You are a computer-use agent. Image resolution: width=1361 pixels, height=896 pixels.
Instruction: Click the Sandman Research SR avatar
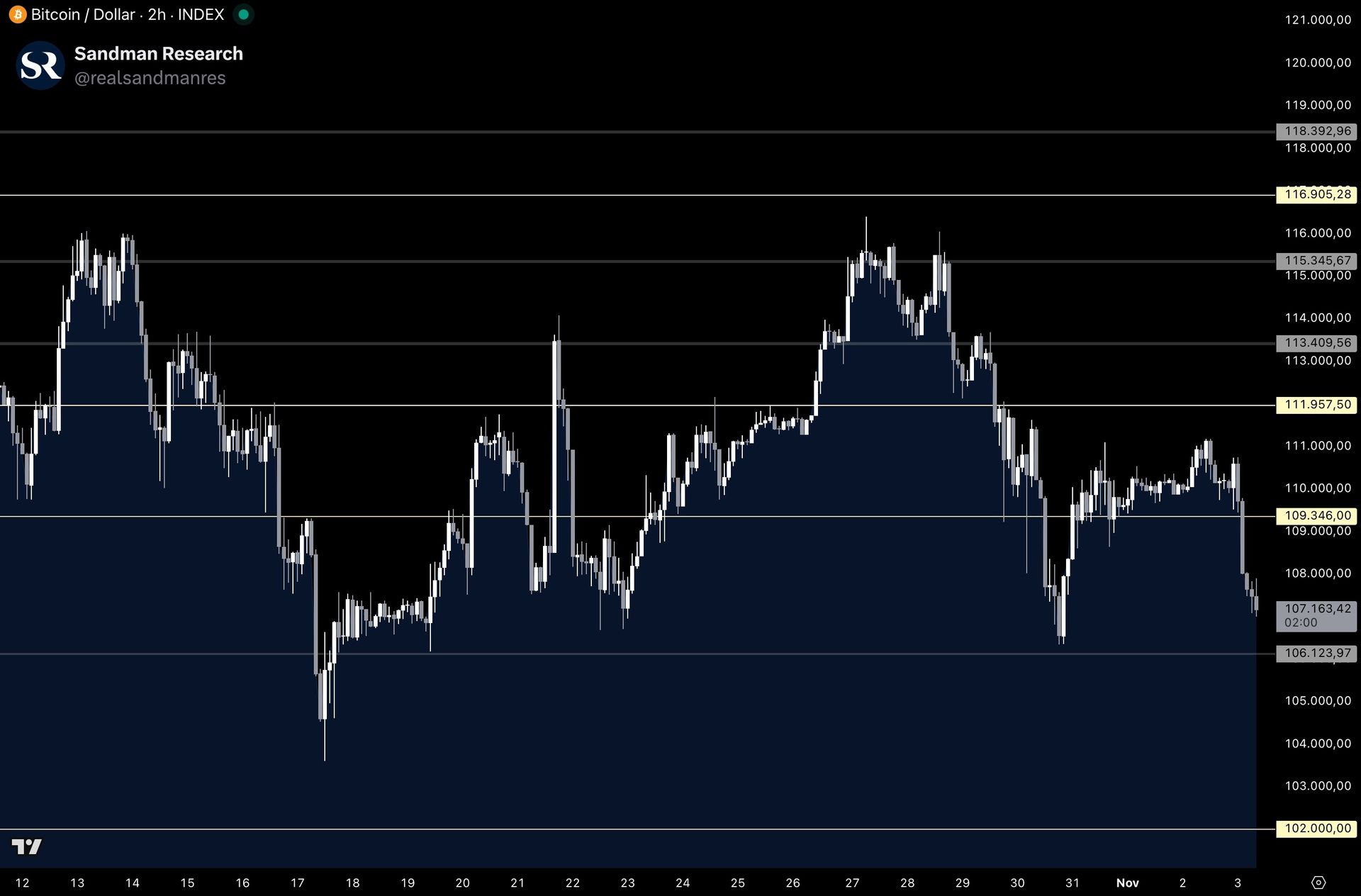pyautogui.click(x=40, y=65)
